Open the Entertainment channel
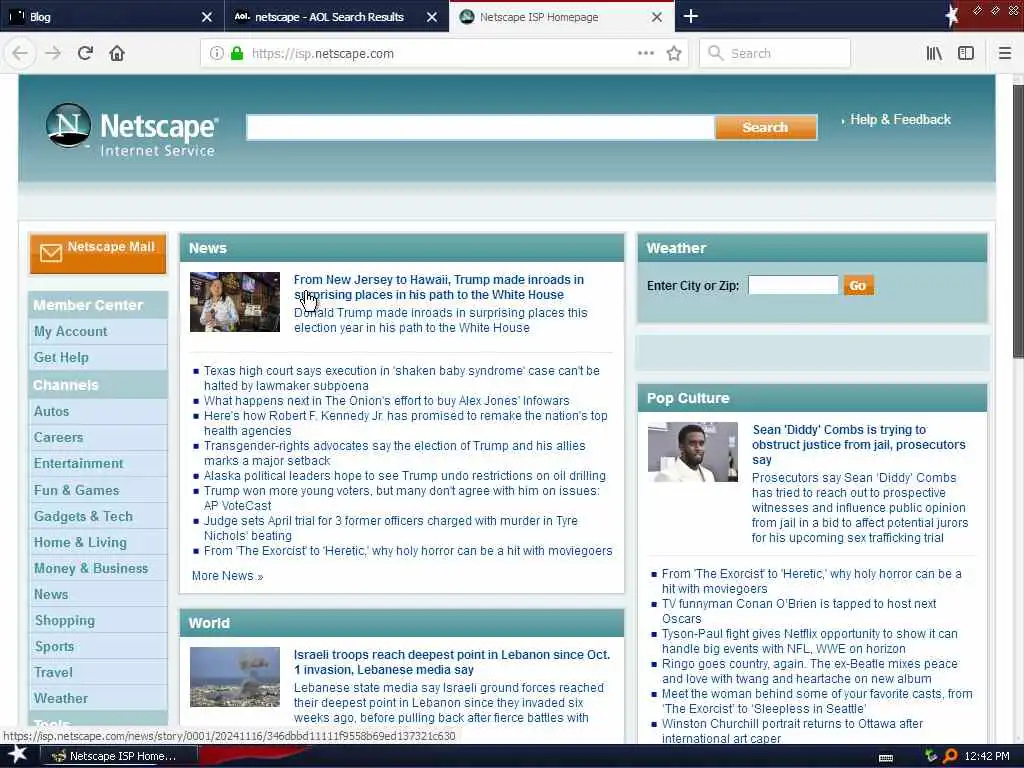This screenshot has width=1024, height=768. tap(78, 464)
